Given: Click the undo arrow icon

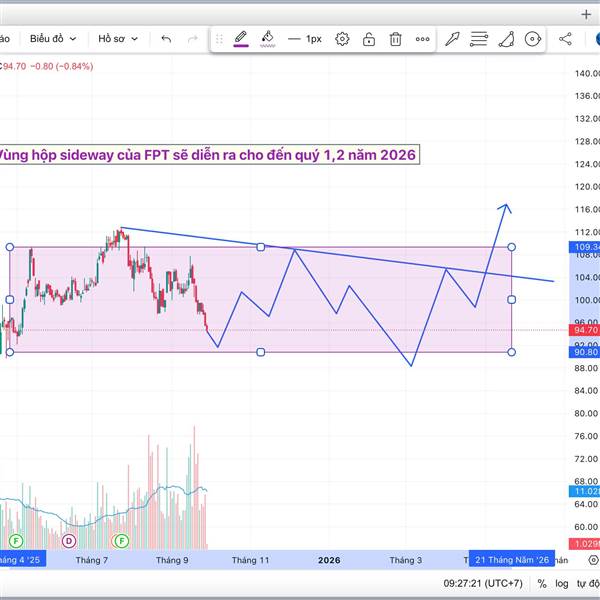Looking at the screenshot, I should pyautogui.click(x=166, y=39).
